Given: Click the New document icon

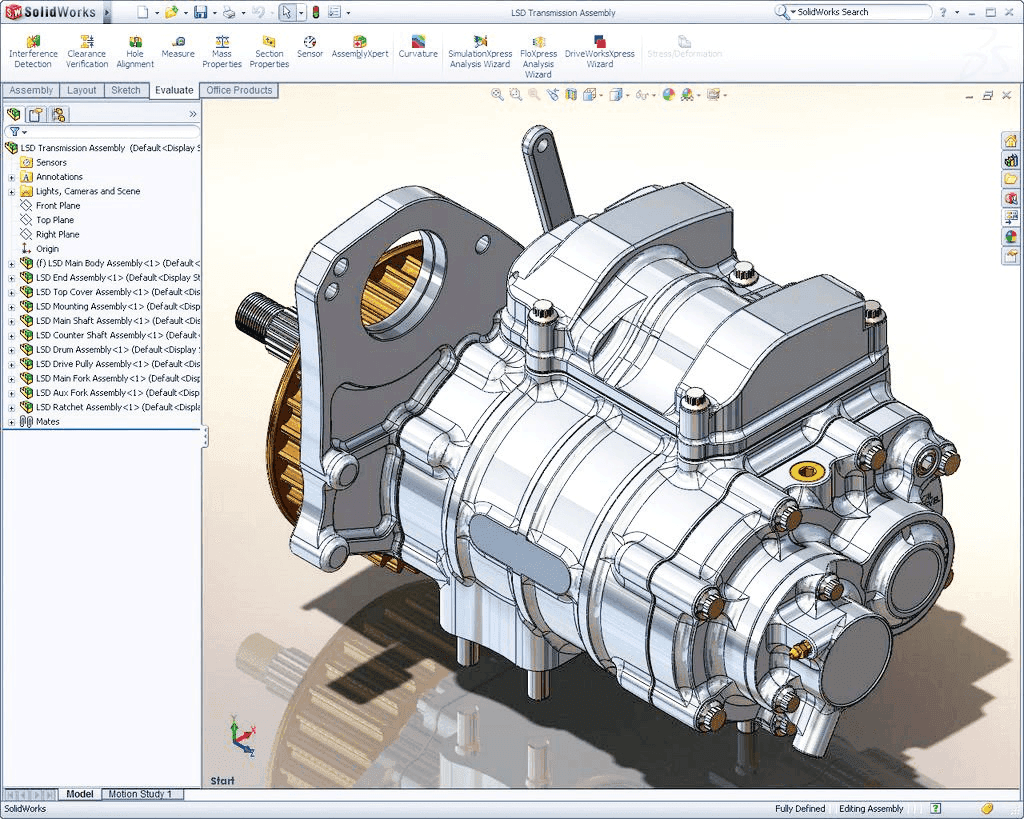Looking at the screenshot, I should point(142,12).
